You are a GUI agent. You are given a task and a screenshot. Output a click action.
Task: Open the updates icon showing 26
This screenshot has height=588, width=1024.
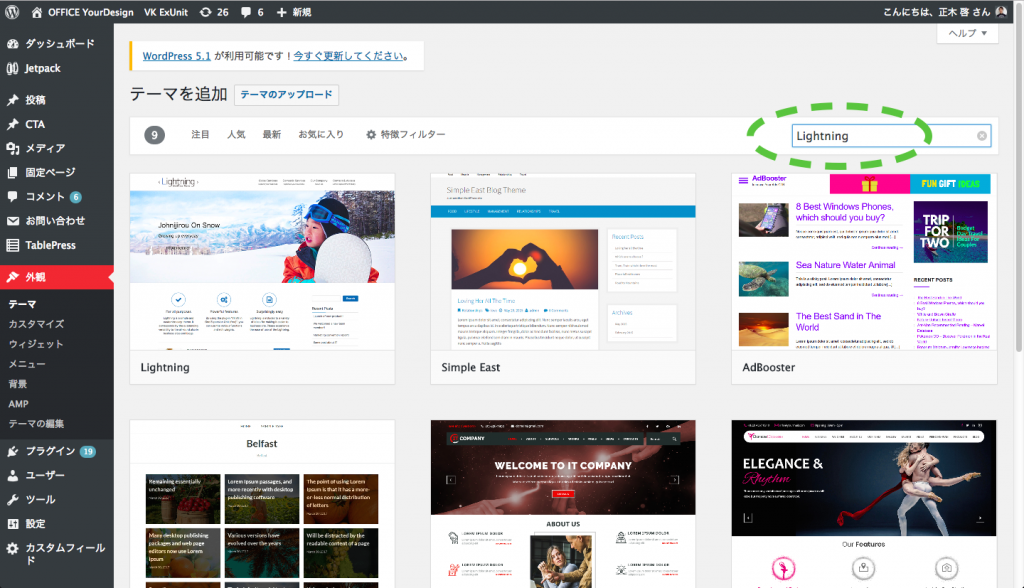tap(214, 12)
